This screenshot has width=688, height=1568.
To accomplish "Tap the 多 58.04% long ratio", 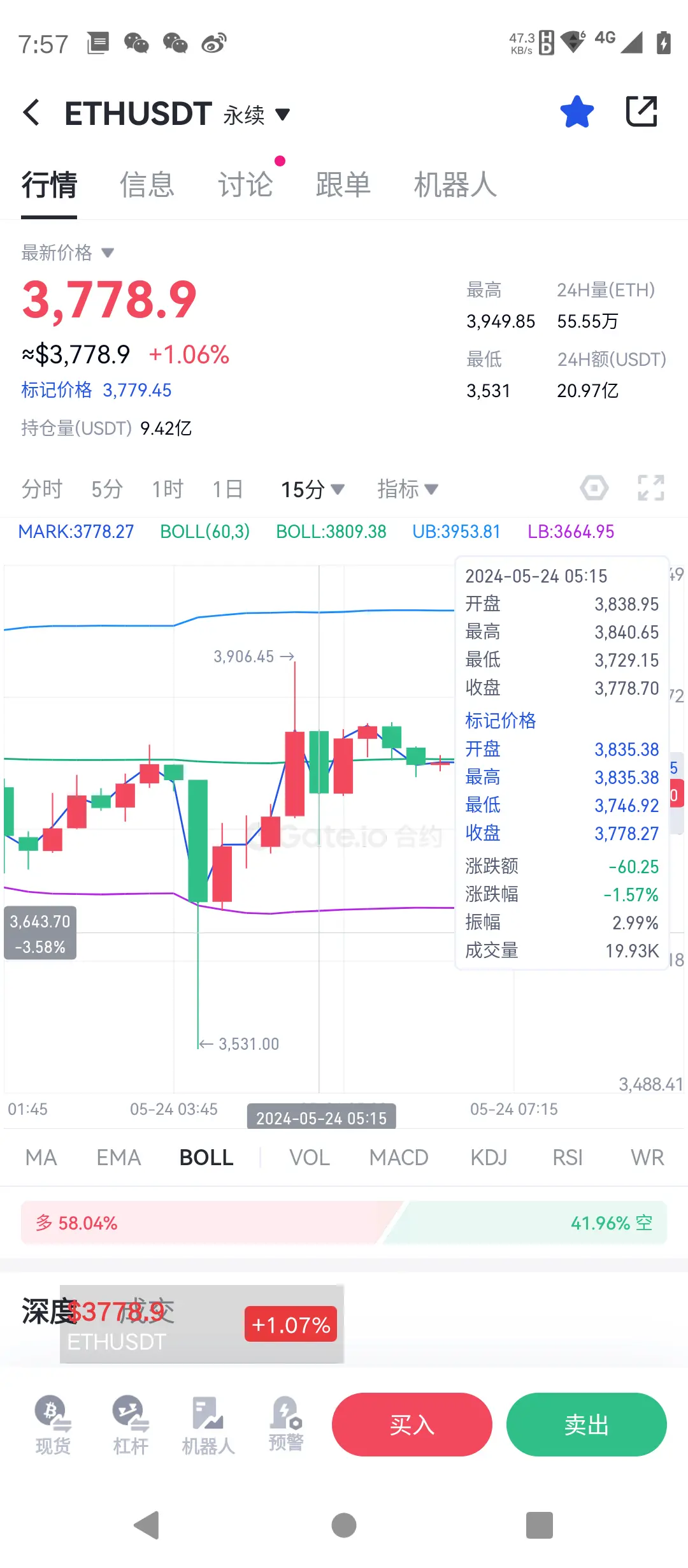I will 76,1223.
